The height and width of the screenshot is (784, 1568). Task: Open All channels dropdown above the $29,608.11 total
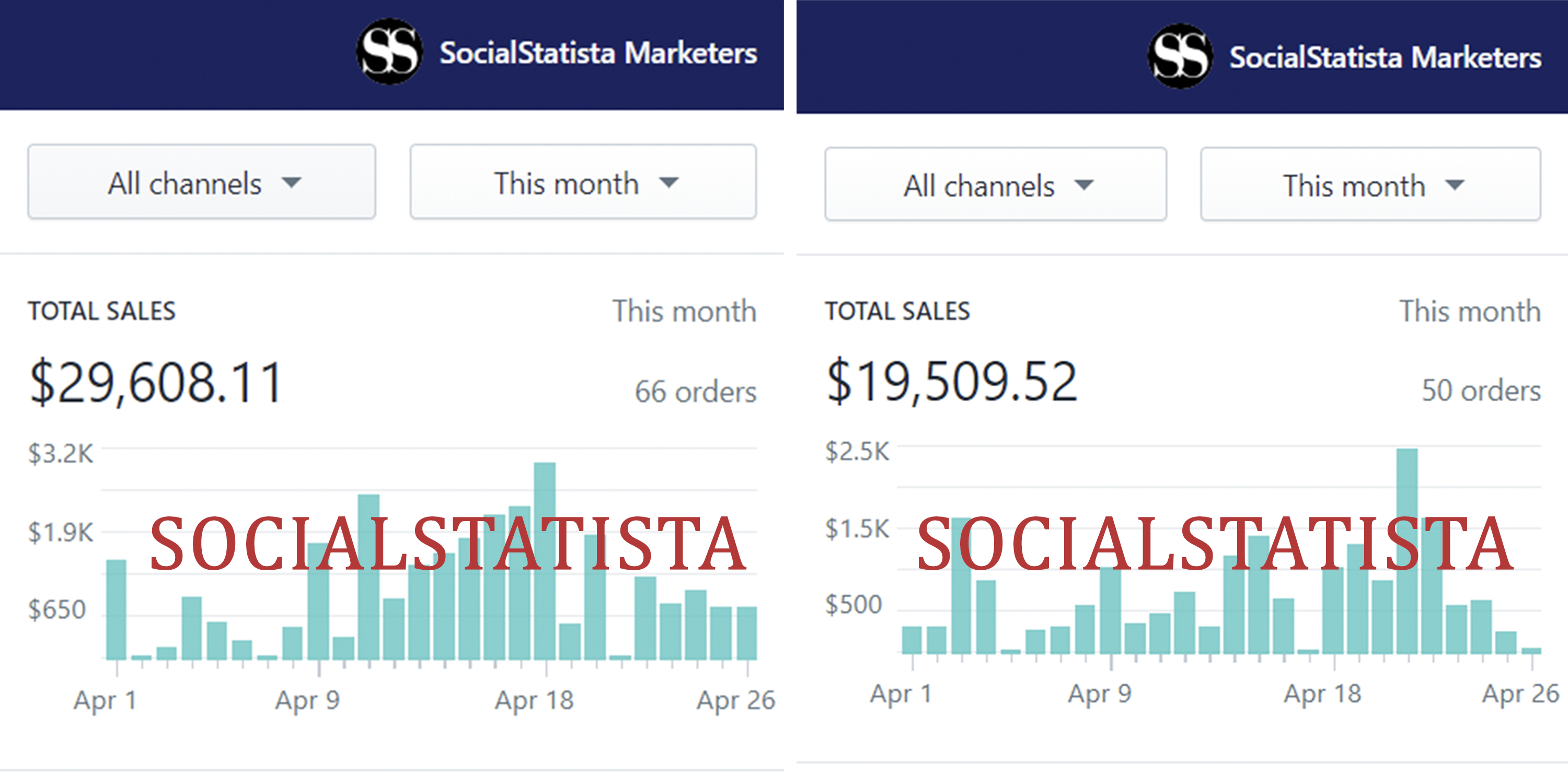[x=201, y=182]
